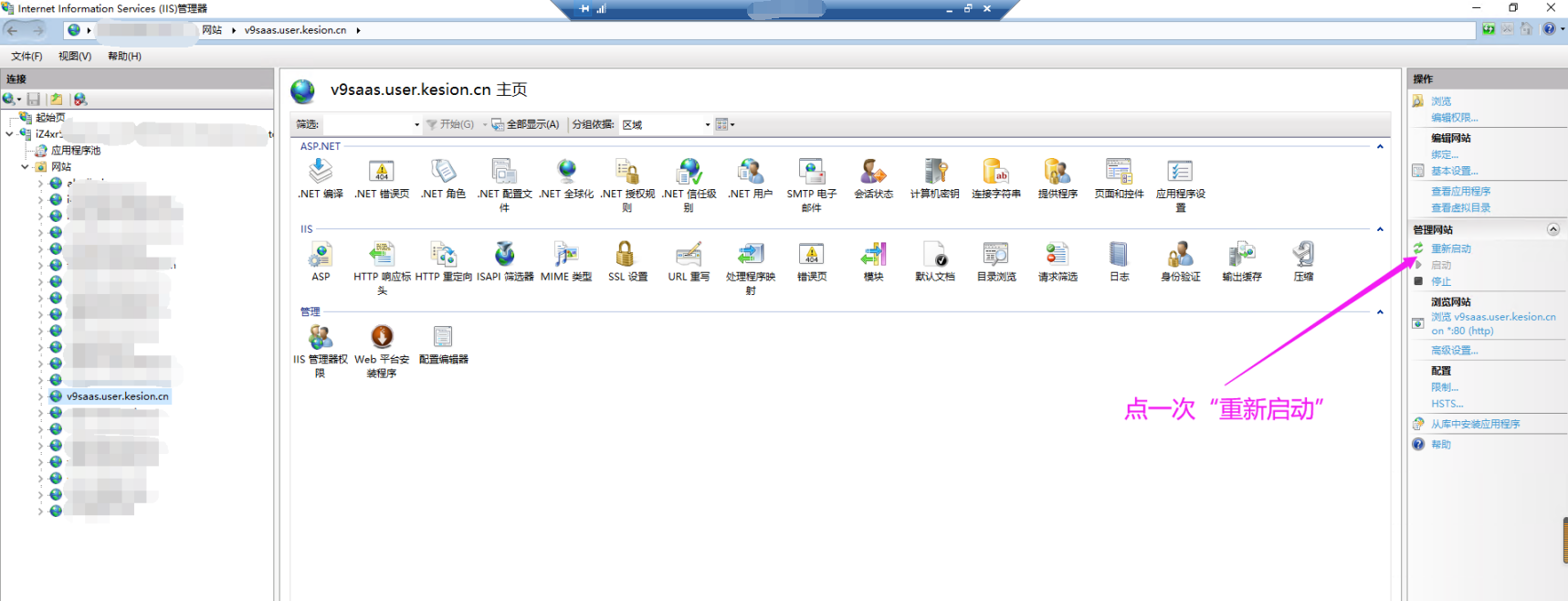
Task: Collapse the 管理网站 actions panel
Action: (1552, 229)
